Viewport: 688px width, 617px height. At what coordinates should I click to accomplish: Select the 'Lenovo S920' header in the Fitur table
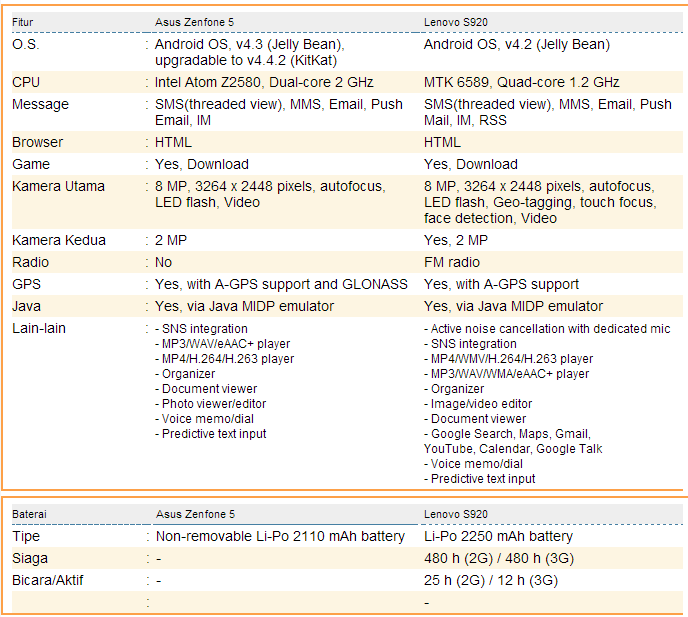(455, 22)
